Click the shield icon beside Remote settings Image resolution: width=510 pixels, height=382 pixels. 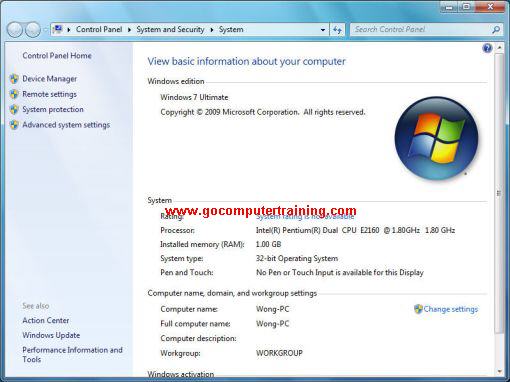[14, 94]
